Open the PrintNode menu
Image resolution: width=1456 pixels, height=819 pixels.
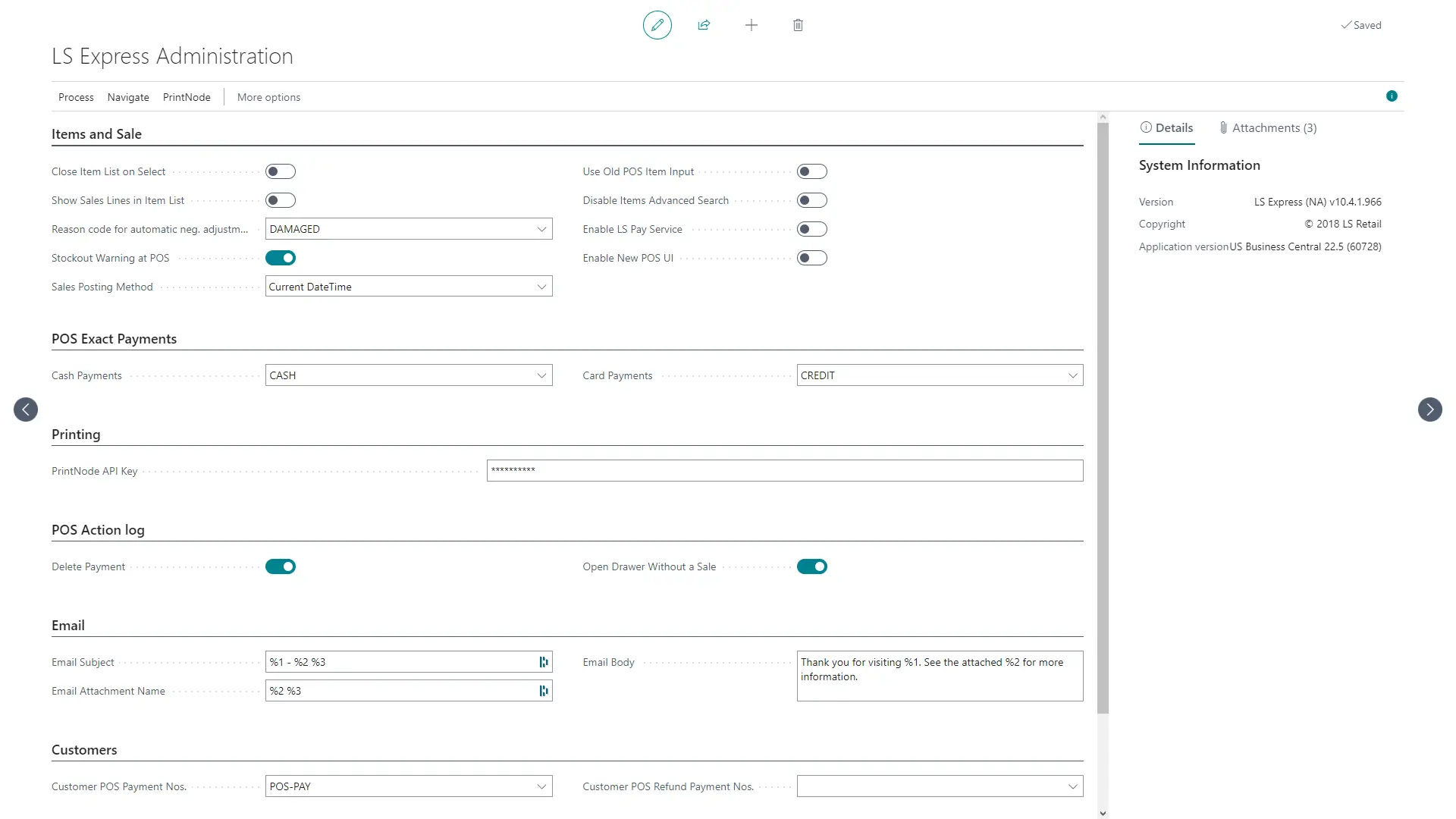(187, 97)
